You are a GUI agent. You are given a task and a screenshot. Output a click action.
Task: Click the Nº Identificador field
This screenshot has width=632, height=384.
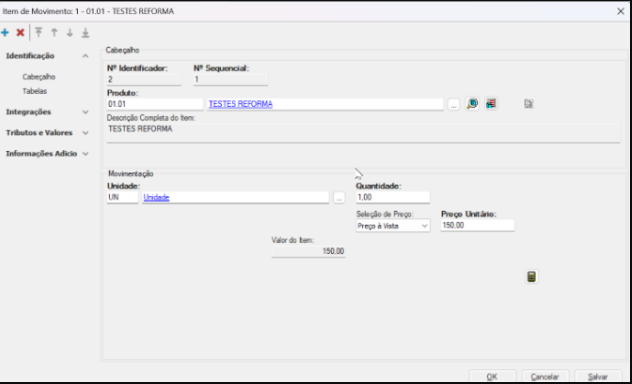pyautogui.click(x=144, y=80)
